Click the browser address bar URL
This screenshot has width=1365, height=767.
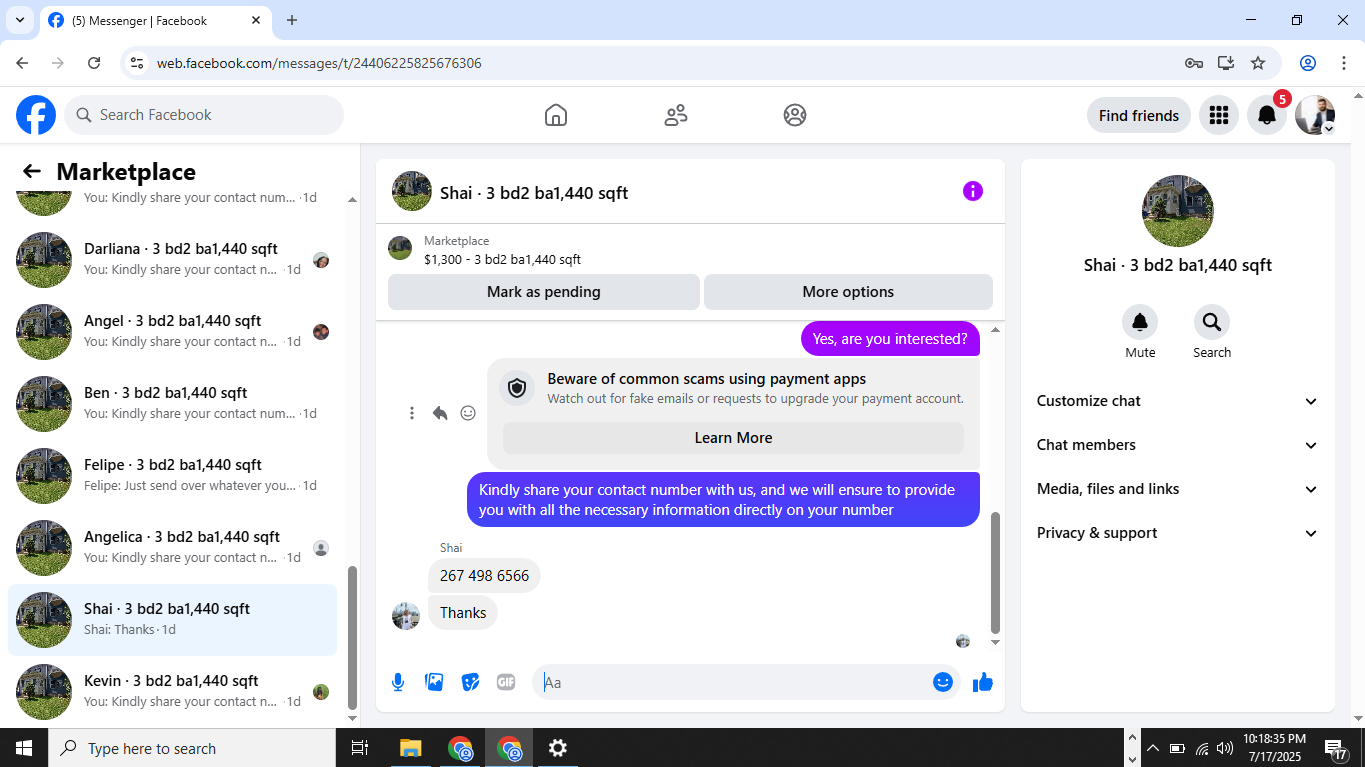(319, 63)
